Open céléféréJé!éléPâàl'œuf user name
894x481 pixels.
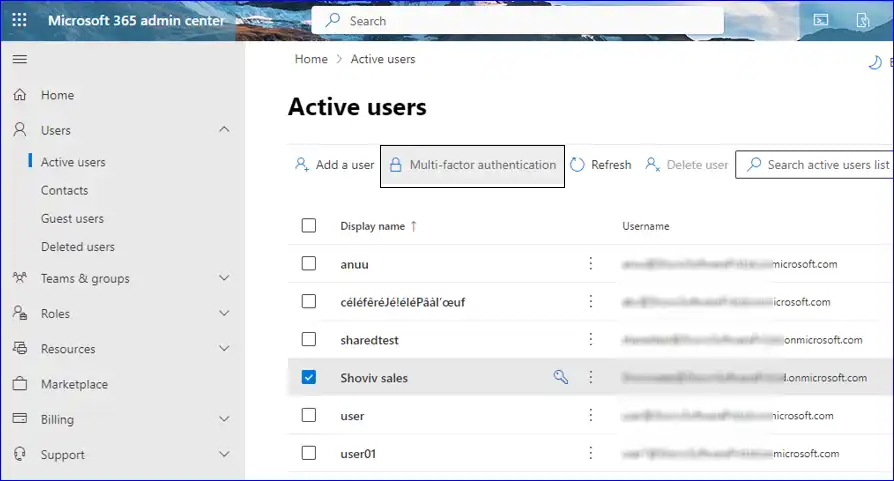(403, 302)
